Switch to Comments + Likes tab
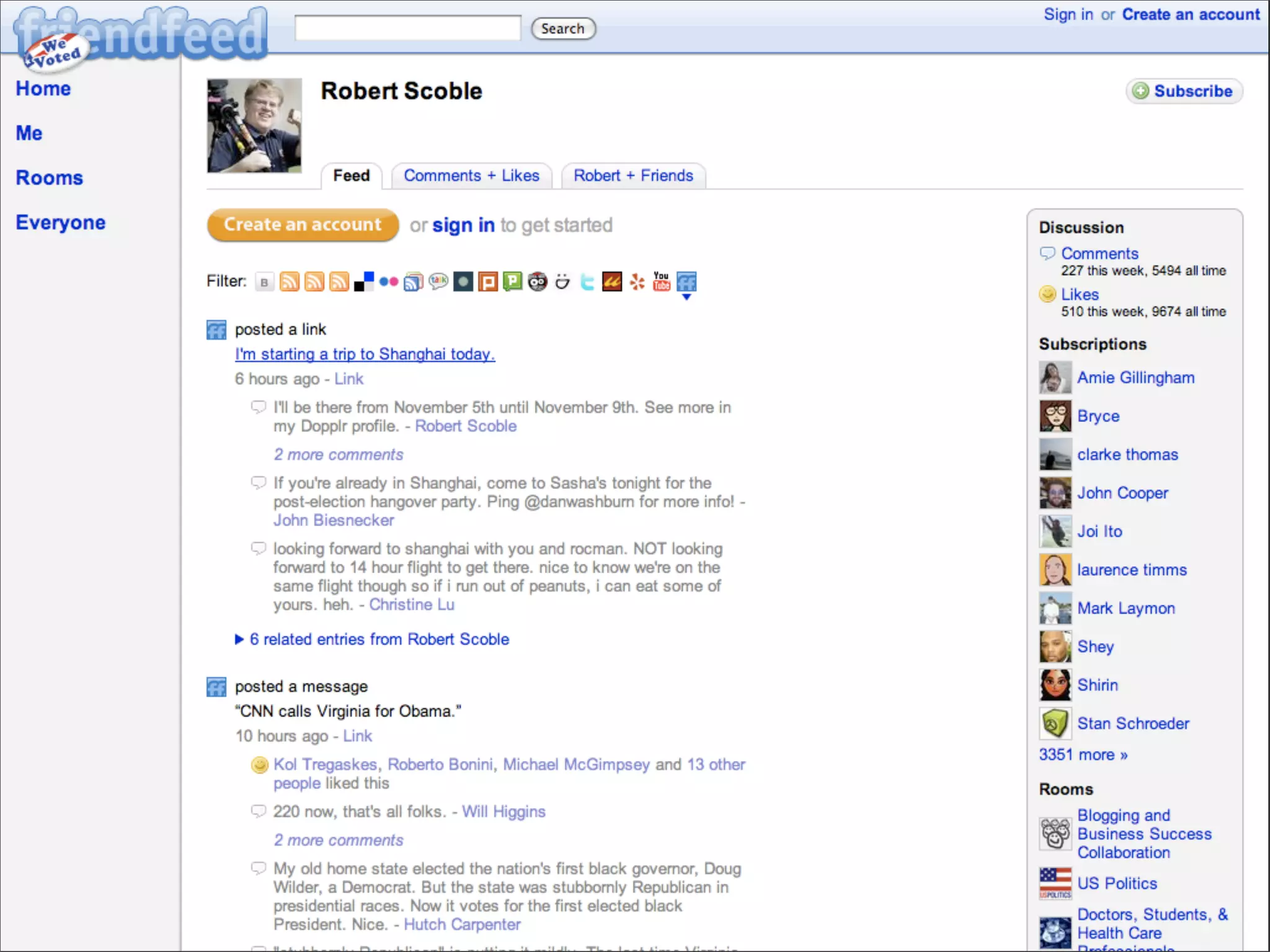1270x952 pixels. [x=471, y=175]
